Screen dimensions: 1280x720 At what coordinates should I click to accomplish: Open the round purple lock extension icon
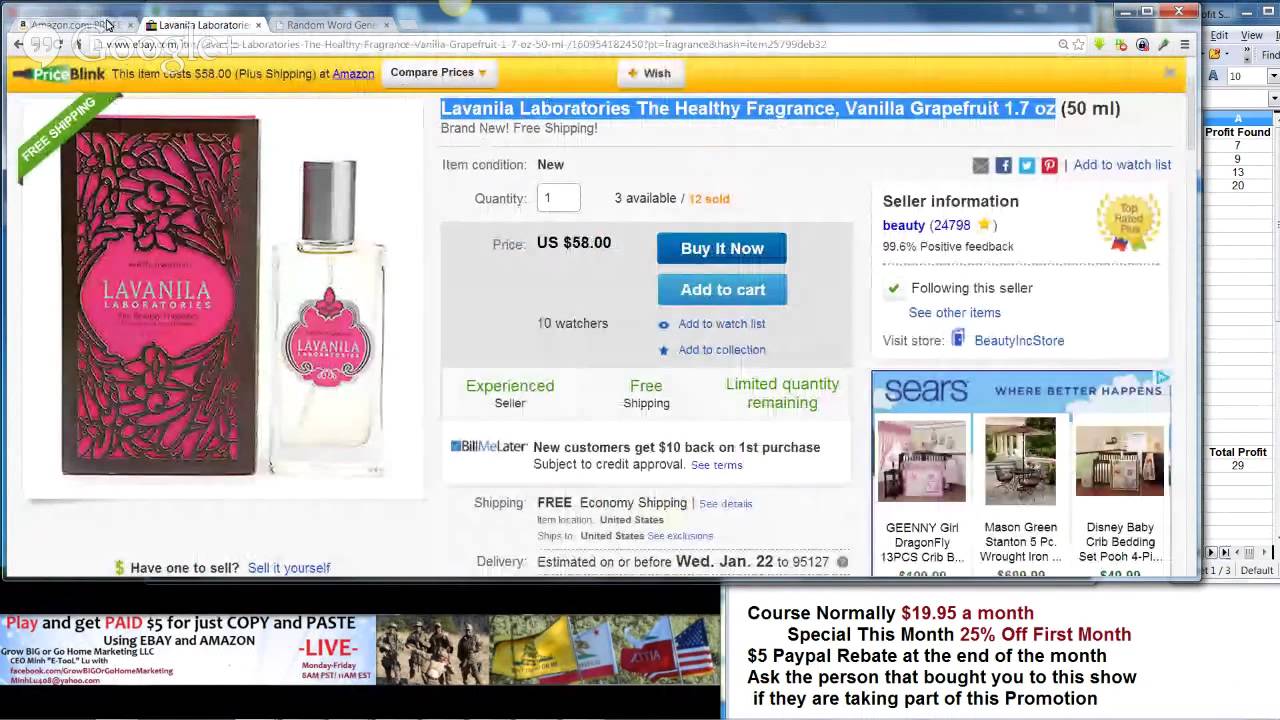point(1142,44)
